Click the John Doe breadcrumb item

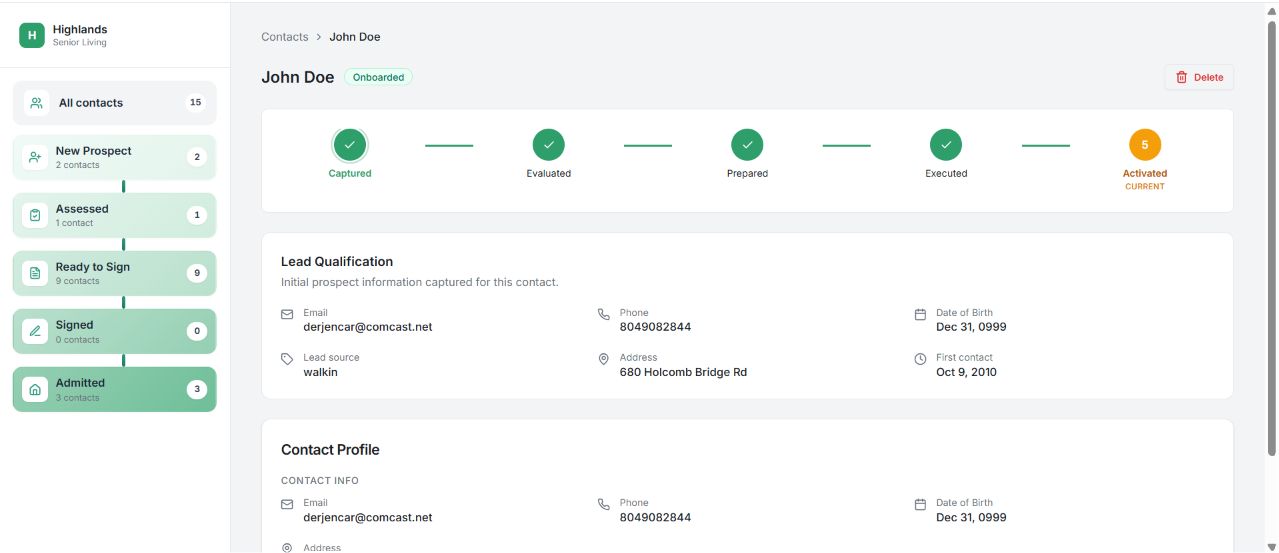tap(355, 37)
